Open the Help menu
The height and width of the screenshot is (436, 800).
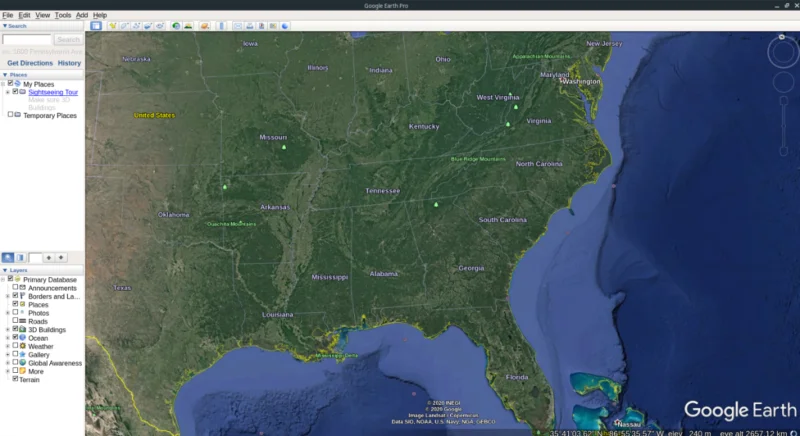coord(100,15)
